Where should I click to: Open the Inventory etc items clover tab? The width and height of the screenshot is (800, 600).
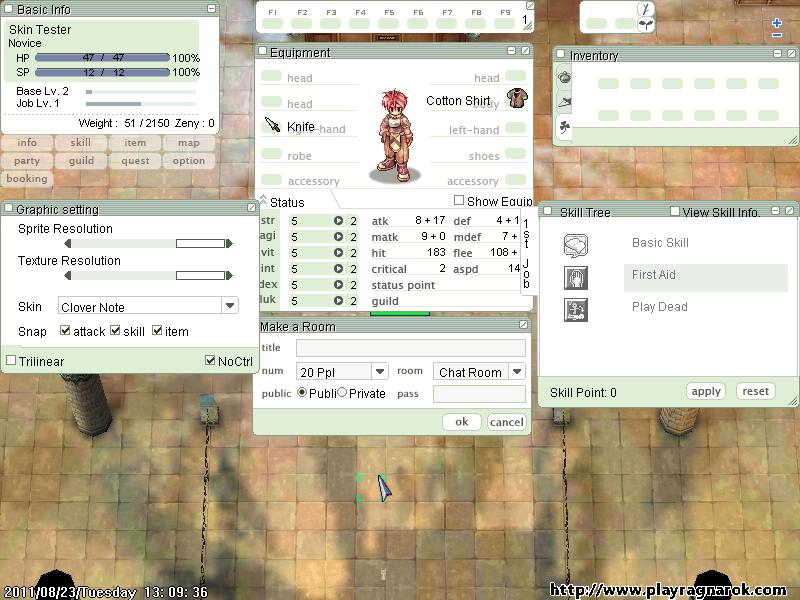[x=564, y=127]
